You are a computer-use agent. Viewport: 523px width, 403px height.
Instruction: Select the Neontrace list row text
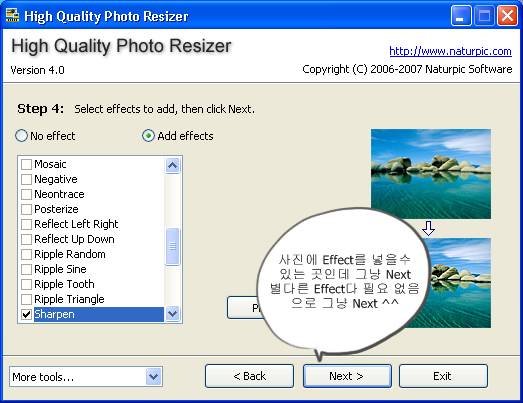tap(59, 194)
